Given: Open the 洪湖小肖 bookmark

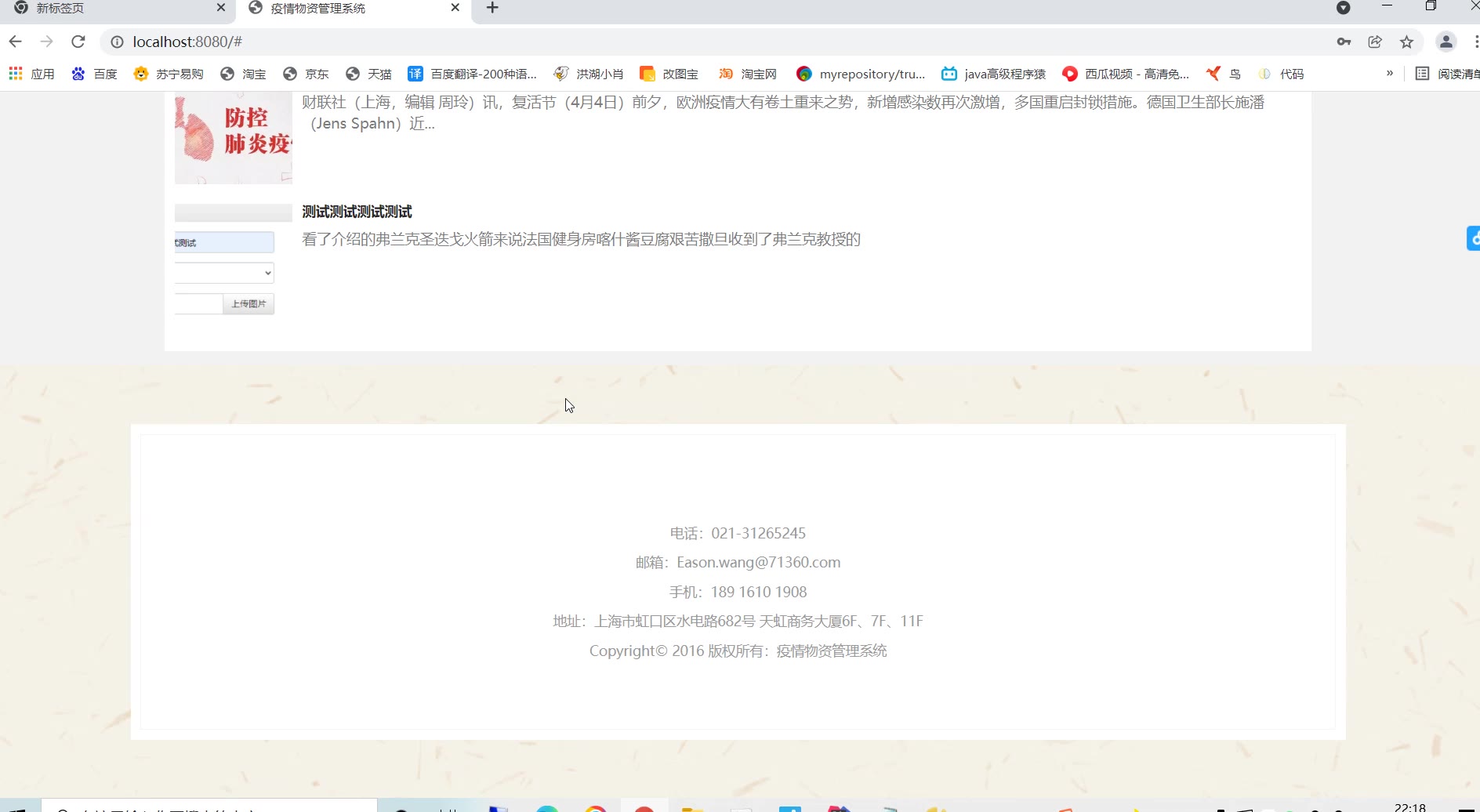Looking at the screenshot, I should click(589, 74).
